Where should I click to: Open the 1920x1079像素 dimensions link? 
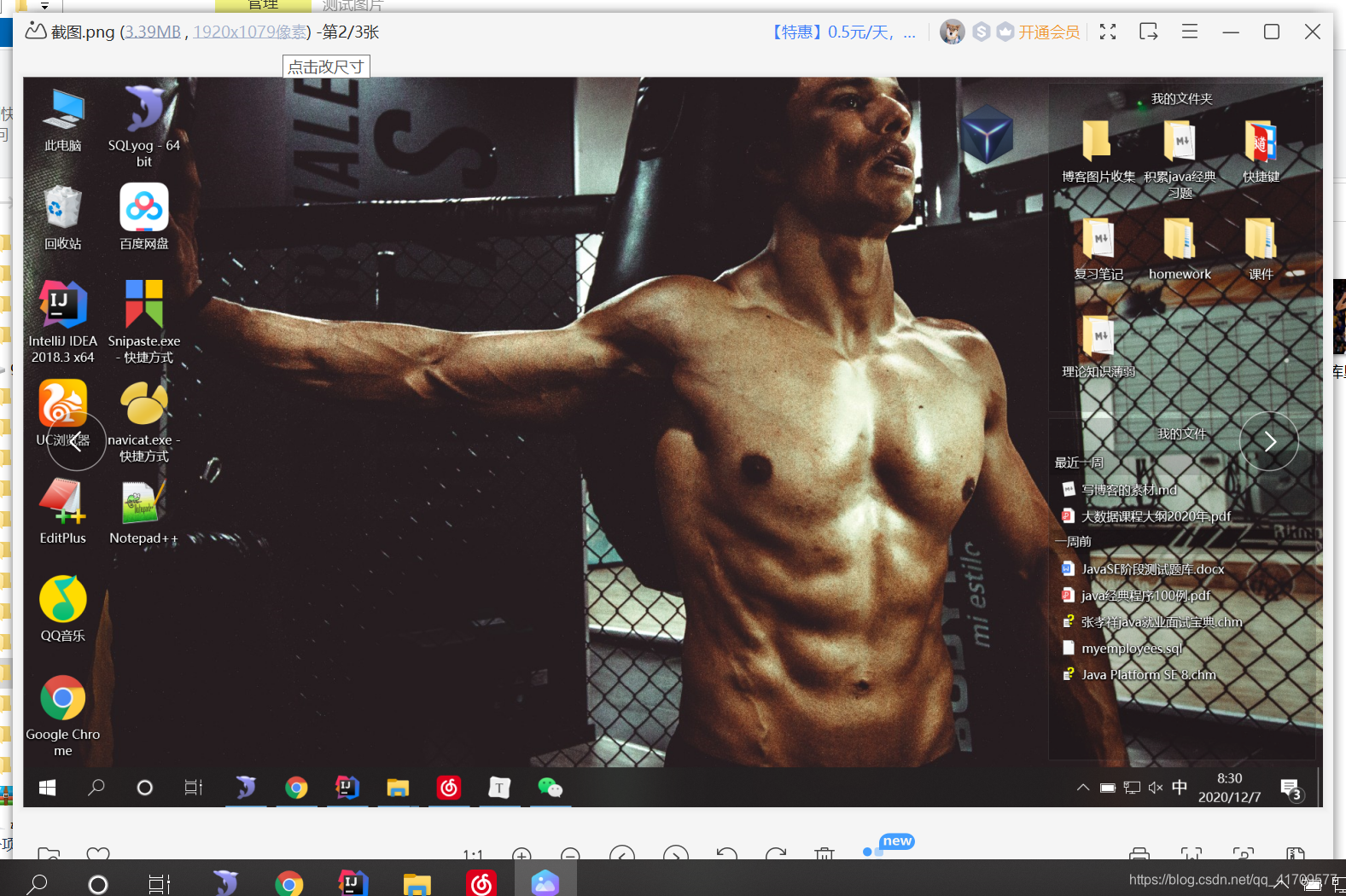click(x=249, y=32)
